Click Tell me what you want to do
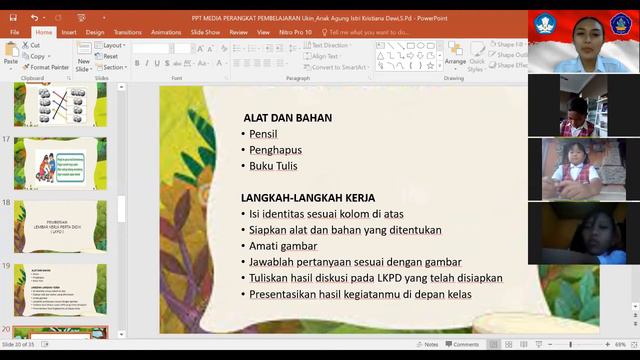 tap(365, 32)
